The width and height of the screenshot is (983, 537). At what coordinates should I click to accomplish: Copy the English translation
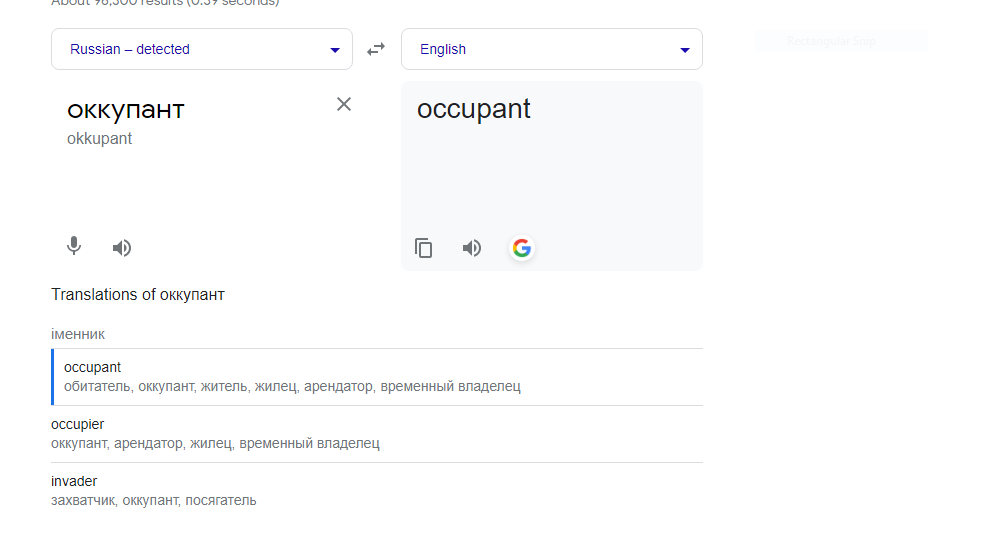(424, 248)
